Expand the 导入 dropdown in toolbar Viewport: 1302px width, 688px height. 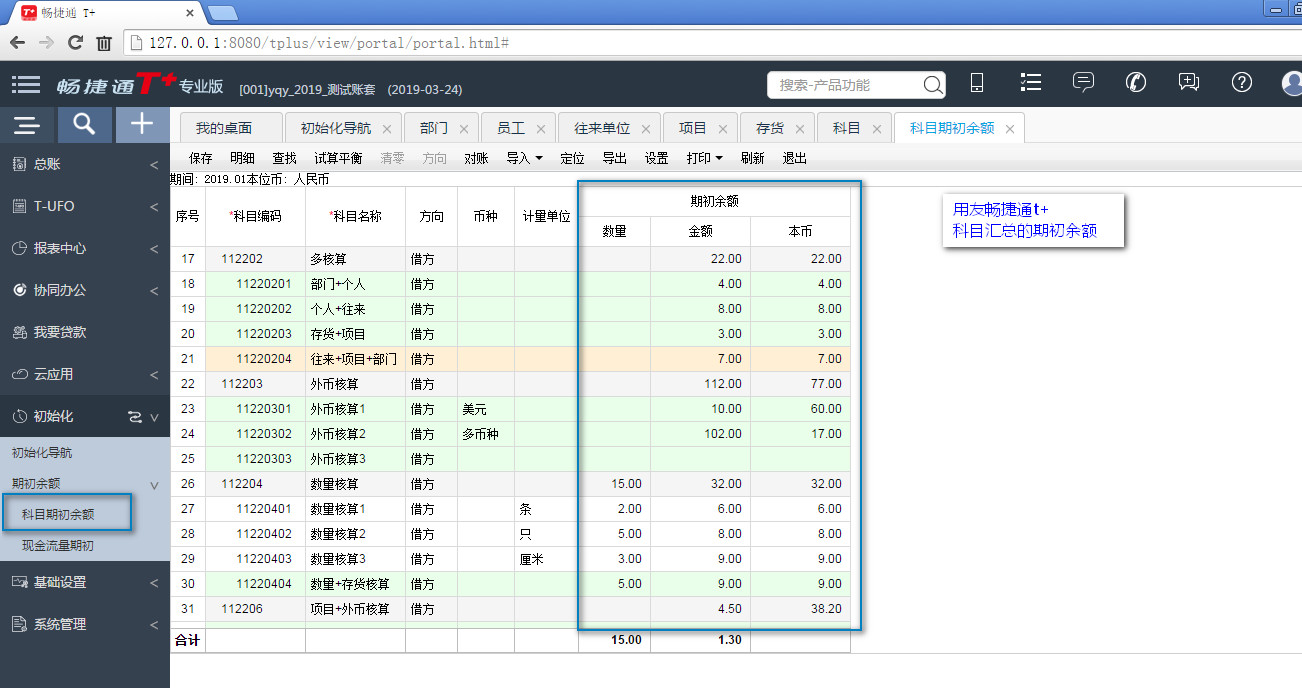pyautogui.click(x=524, y=158)
